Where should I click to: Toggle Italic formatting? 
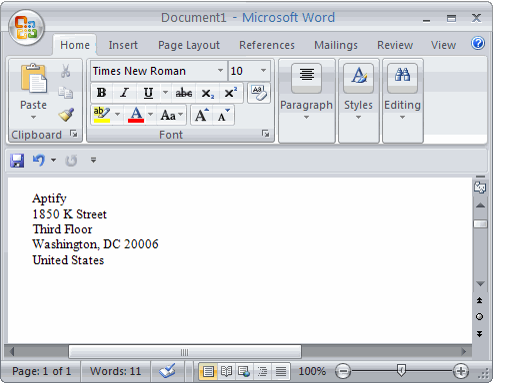point(124,93)
